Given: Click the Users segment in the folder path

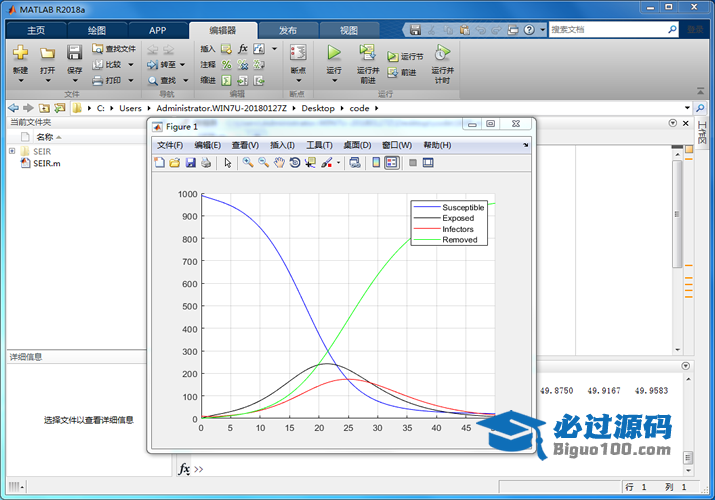Looking at the screenshot, I should pos(130,108).
